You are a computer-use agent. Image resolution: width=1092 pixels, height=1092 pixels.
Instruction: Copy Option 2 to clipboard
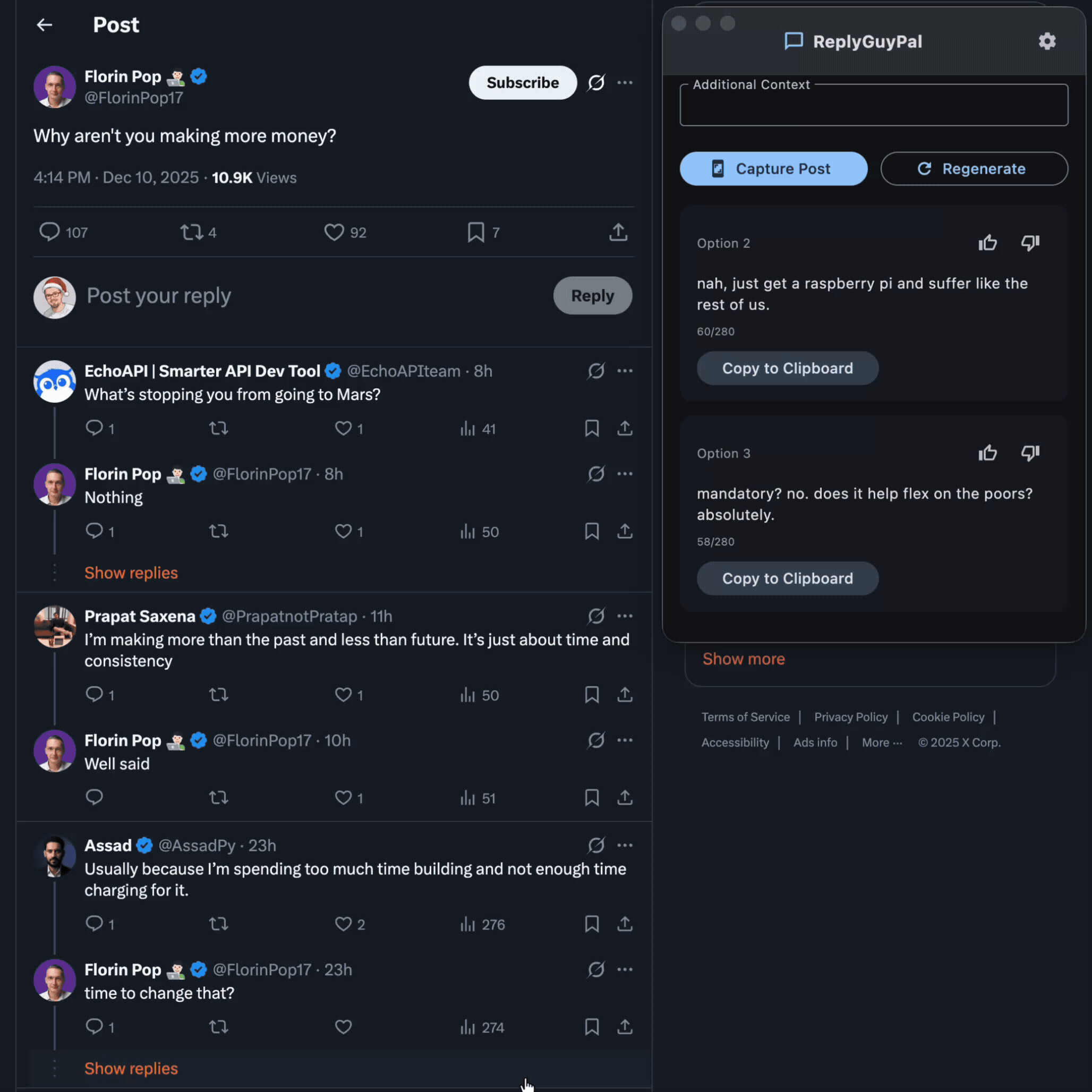click(787, 369)
